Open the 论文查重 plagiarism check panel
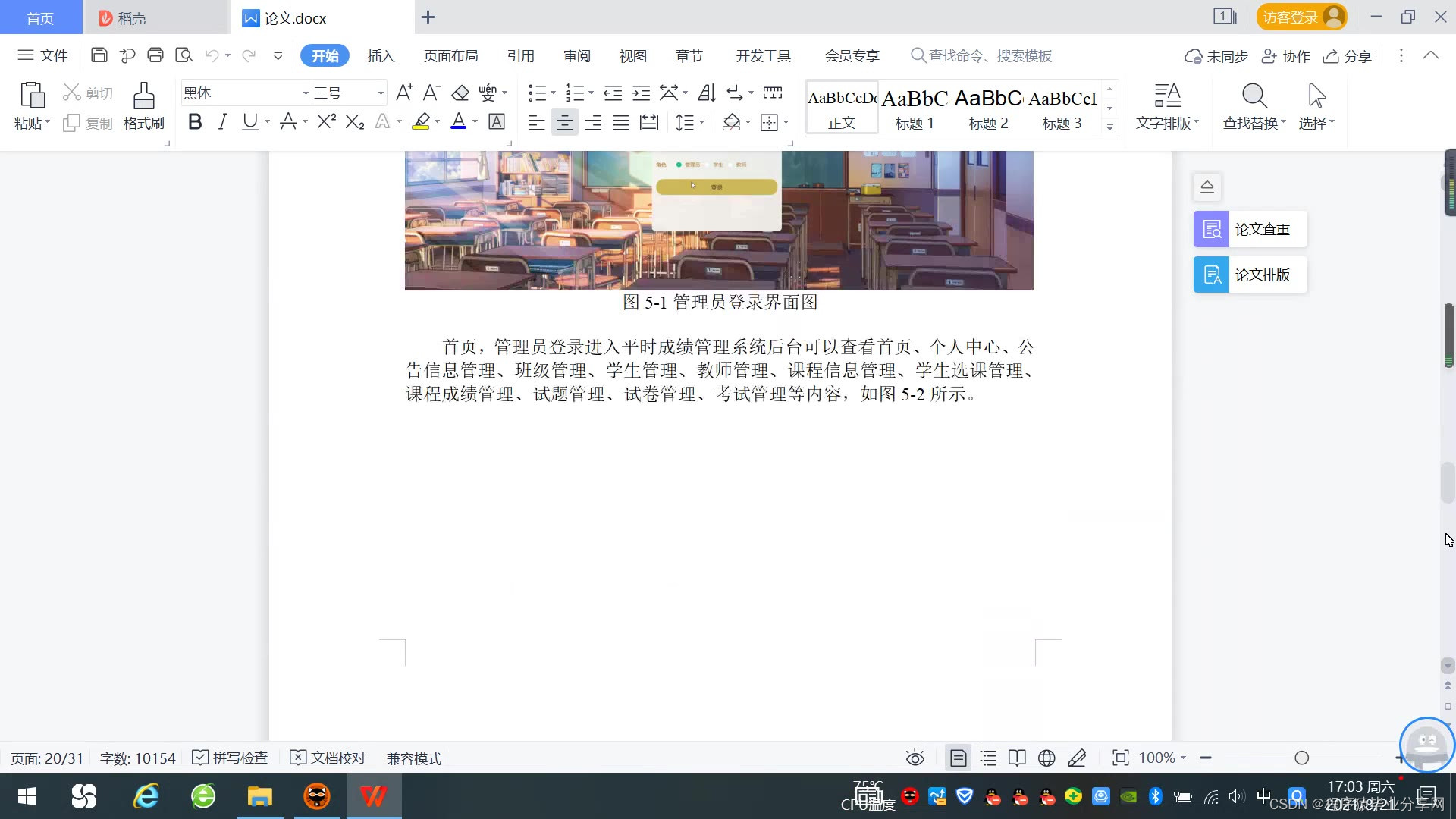 1250,229
